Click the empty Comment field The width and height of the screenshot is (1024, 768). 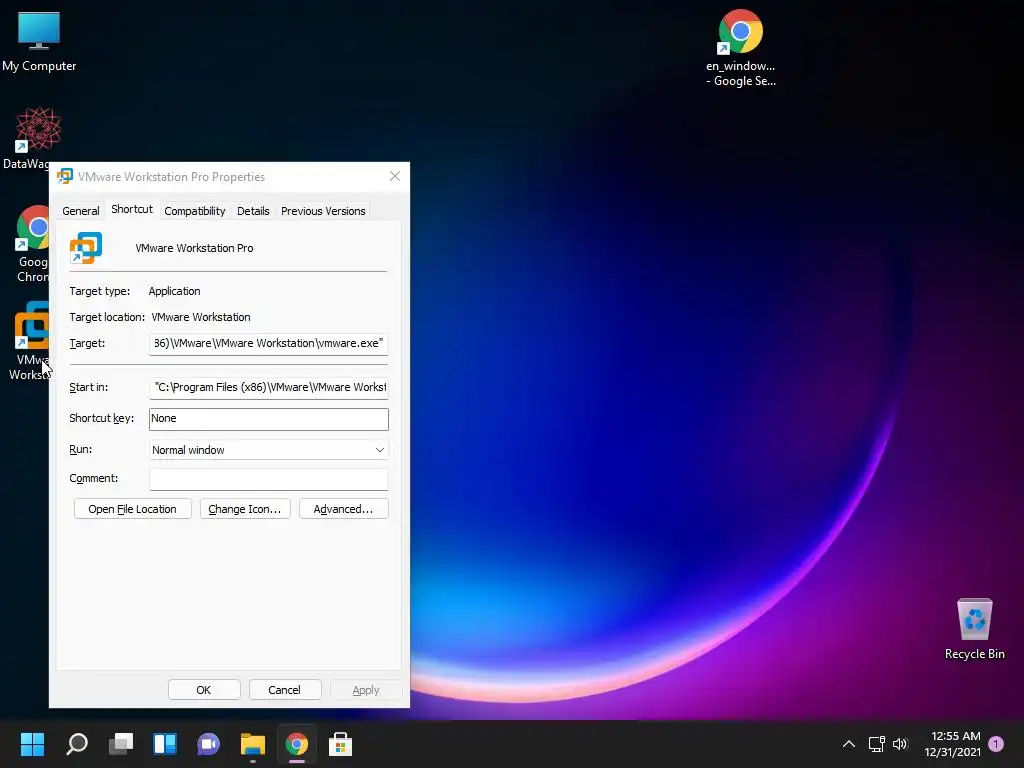click(x=268, y=479)
